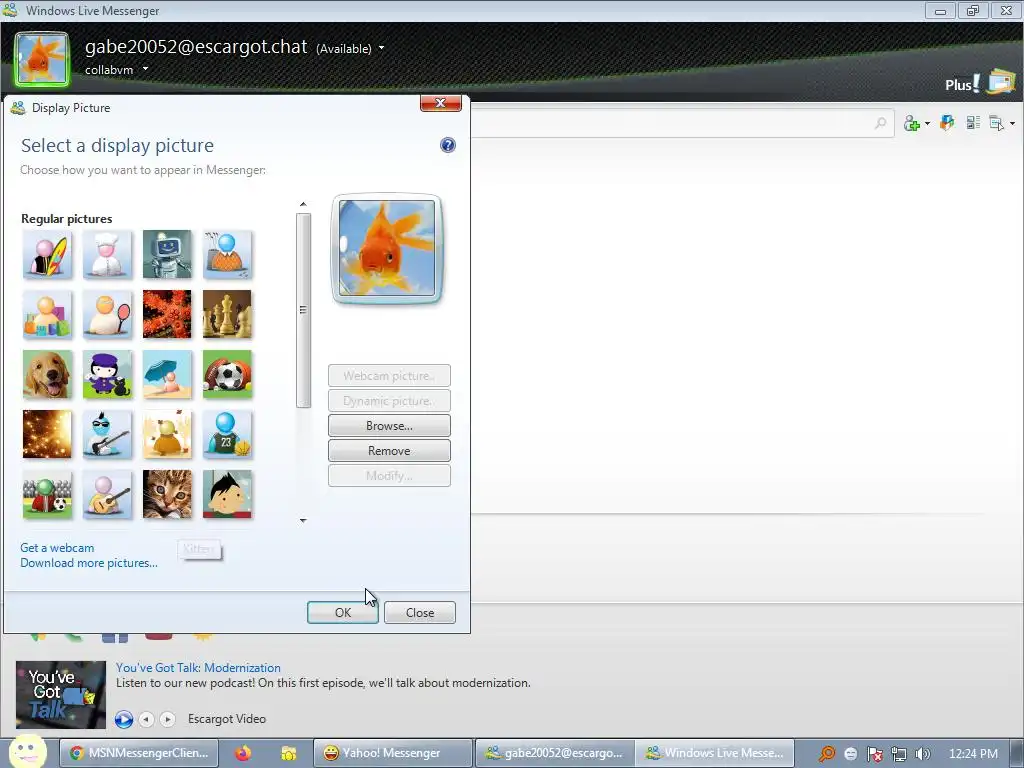The width and height of the screenshot is (1024, 768).
Task: Open the Show menu dropdown arrow
Action: (x=1012, y=123)
